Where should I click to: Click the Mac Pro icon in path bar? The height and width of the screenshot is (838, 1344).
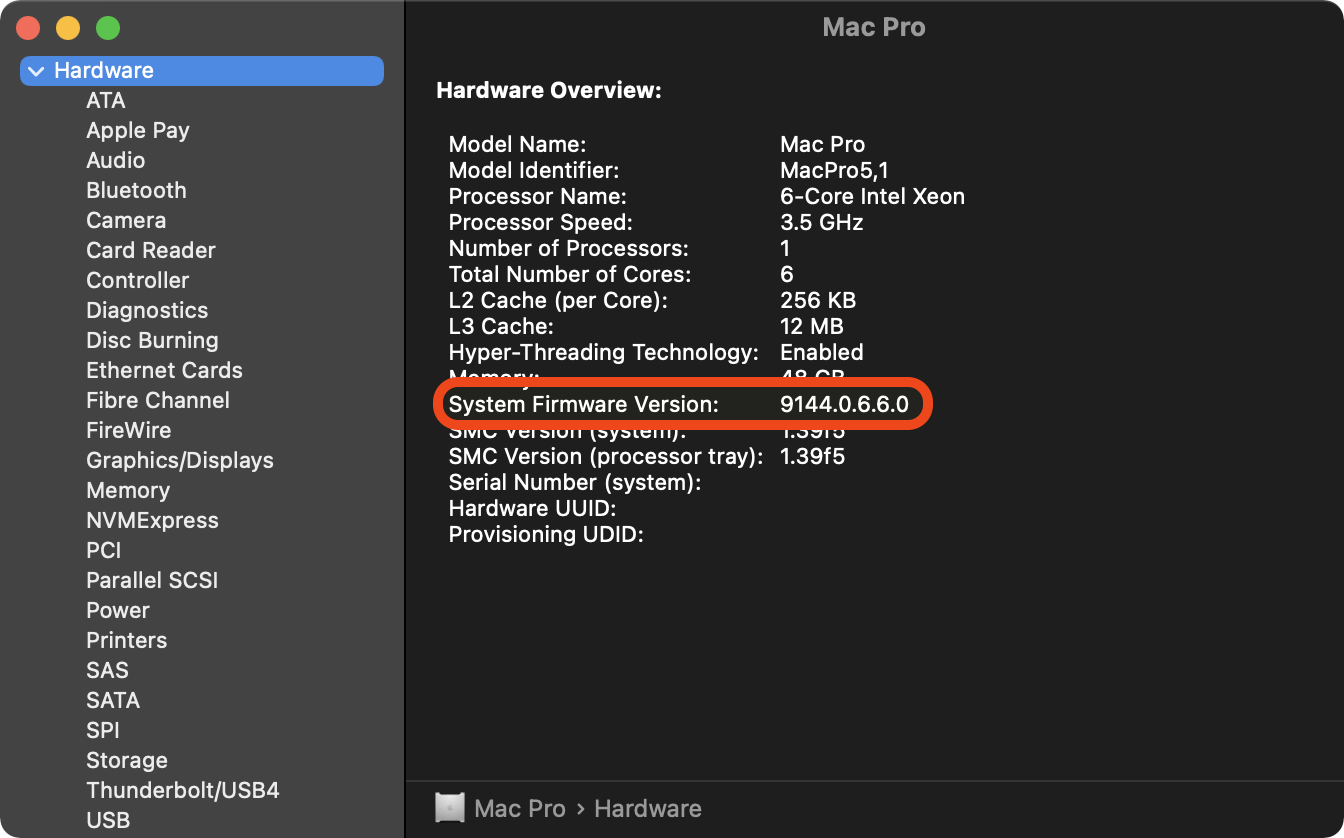(450, 808)
